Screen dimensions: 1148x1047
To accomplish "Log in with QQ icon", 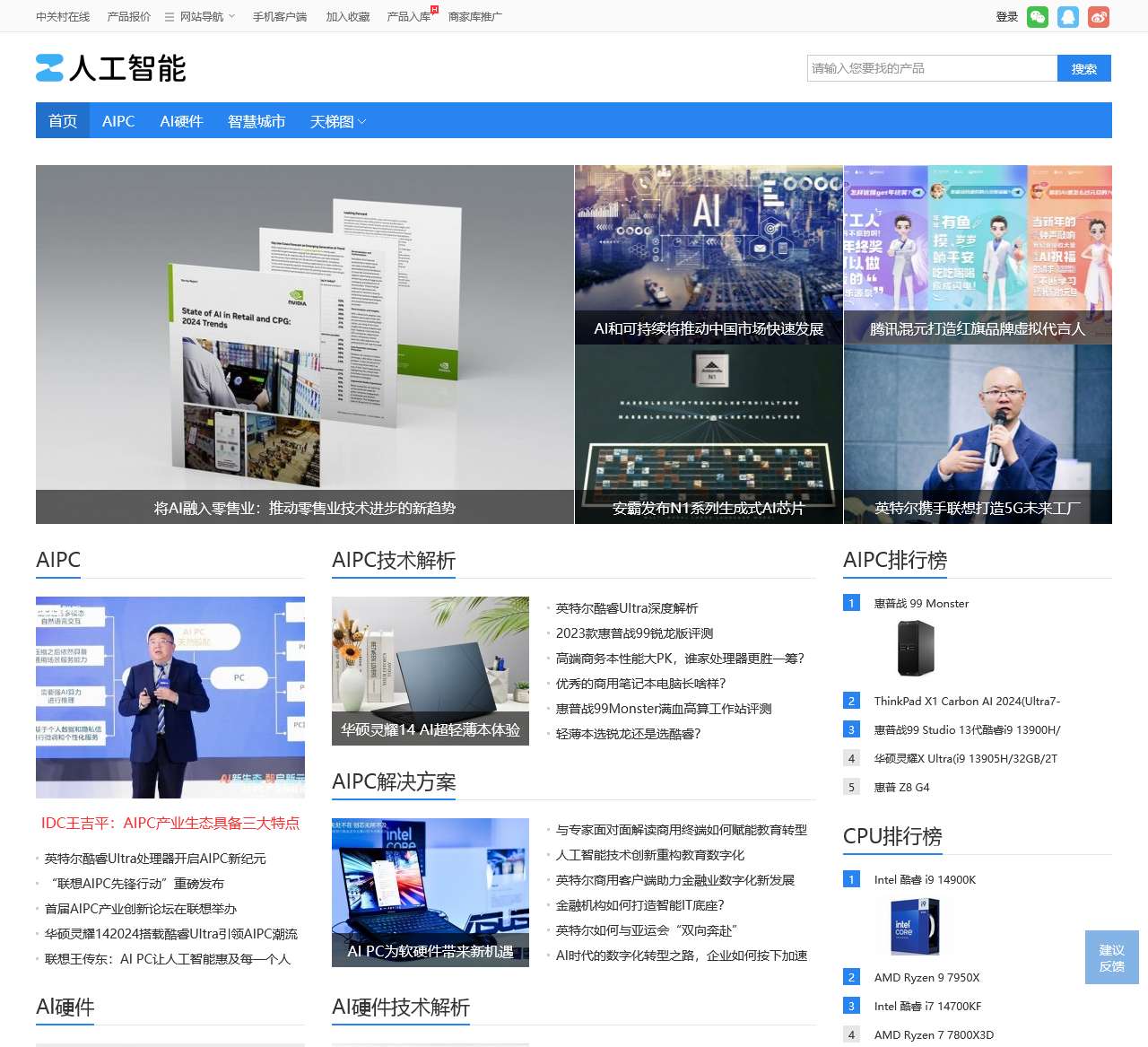I will [x=1068, y=16].
